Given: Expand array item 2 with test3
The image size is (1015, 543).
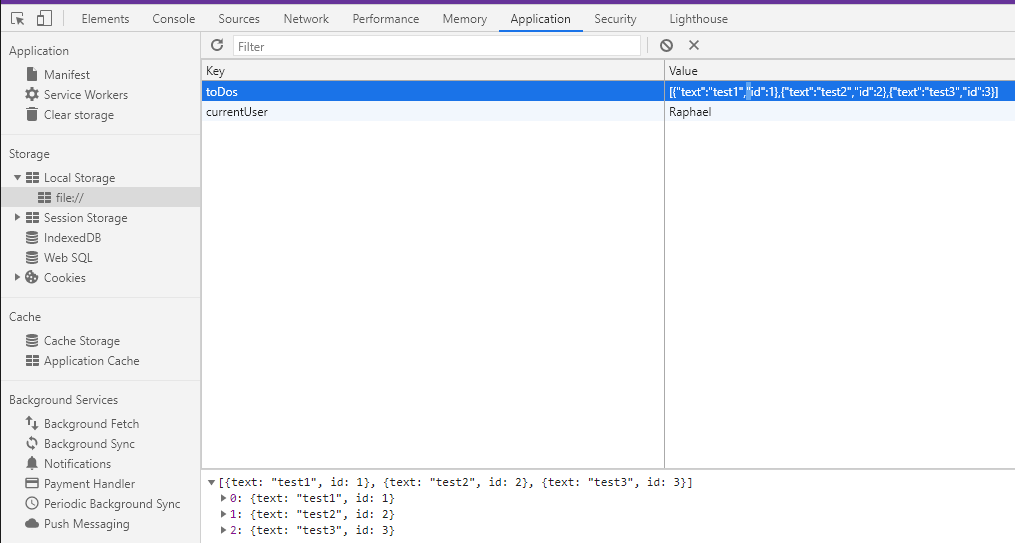Looking at the screenshot, I should pos(223,531).
